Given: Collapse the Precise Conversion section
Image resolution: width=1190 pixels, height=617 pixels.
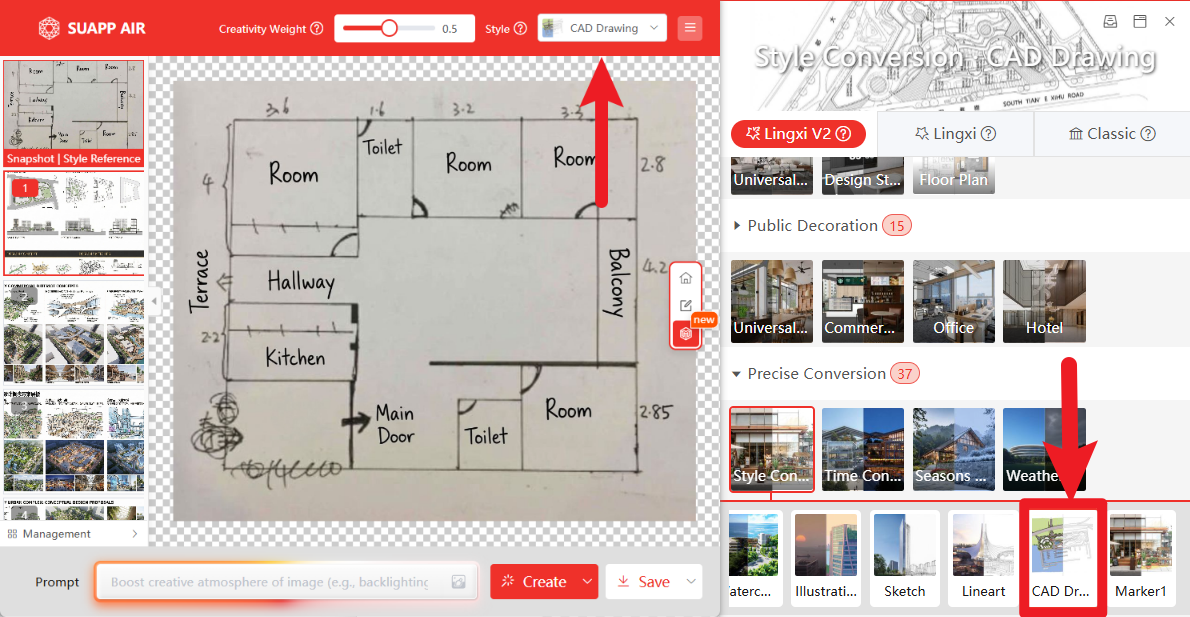Looking at the screenshot, I should click(738, 374).
